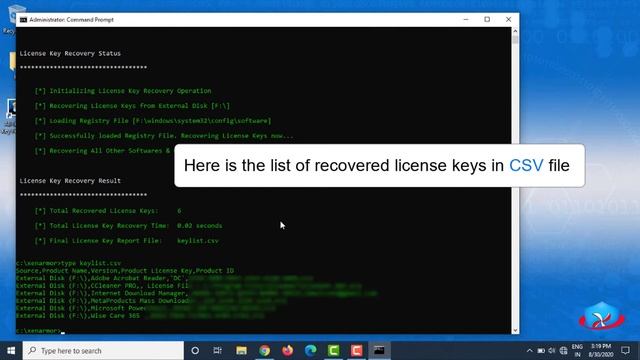Viewport: 640px width, 360px height.
Task: Click 'License Key Recovery Result' heading
Action: click(70, 181)
